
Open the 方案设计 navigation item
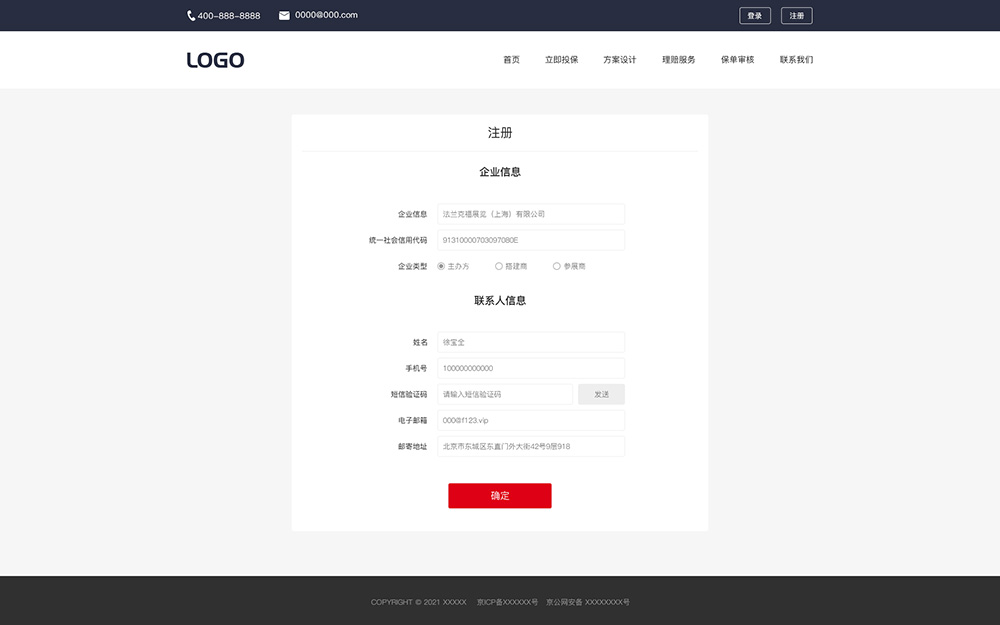coord(619,60)
